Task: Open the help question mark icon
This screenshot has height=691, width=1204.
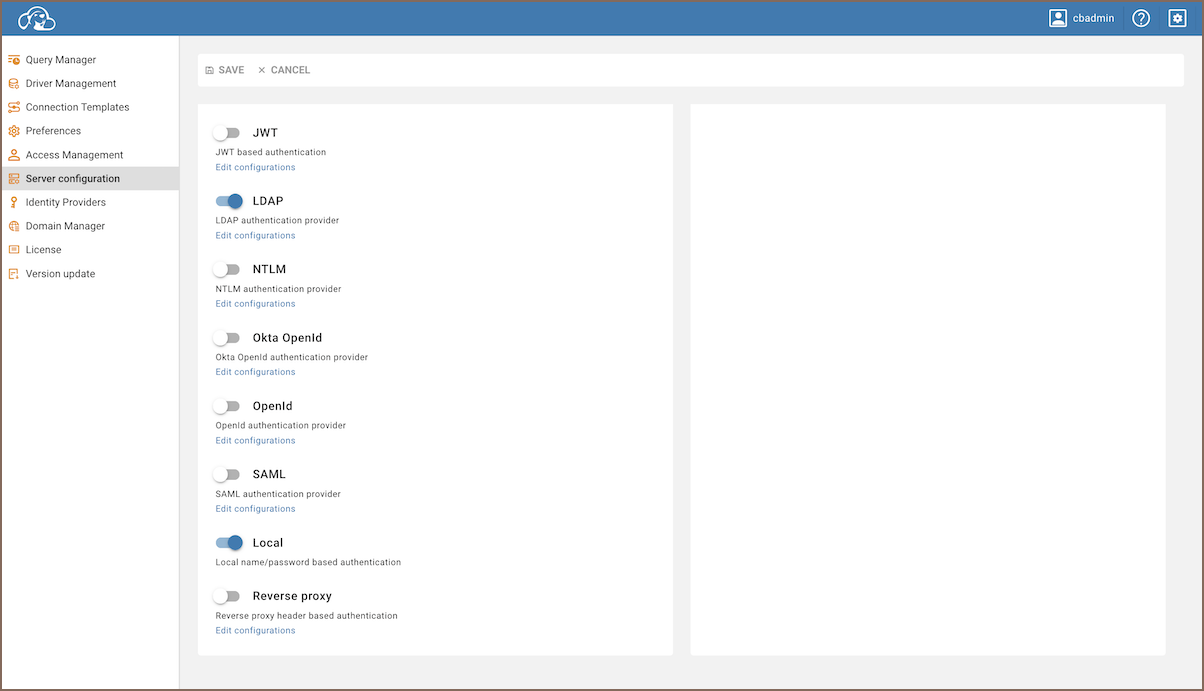Action: pyautogui.click(x=1141, y=18)
